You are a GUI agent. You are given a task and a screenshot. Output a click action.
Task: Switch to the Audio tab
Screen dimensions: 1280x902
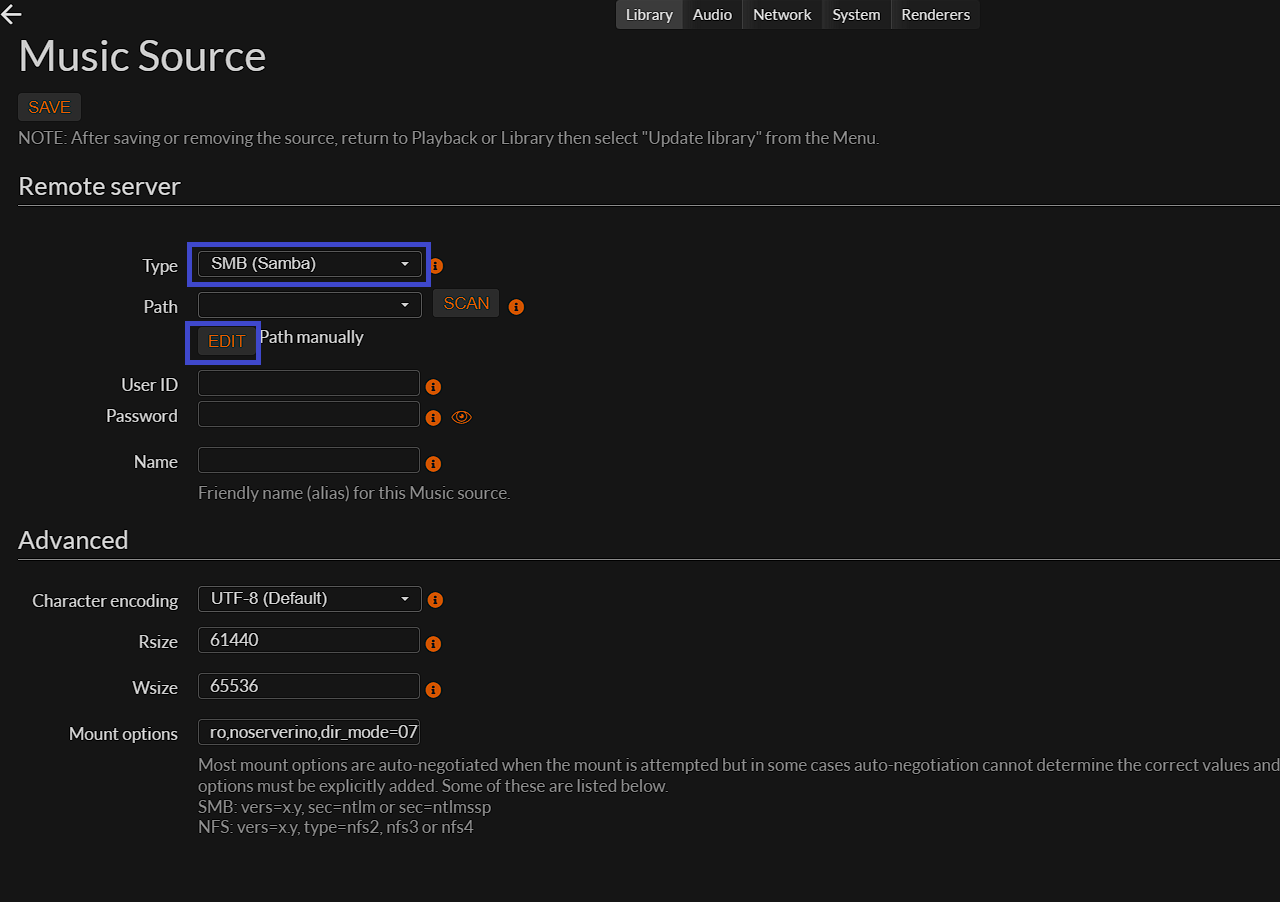[x=712, y=14]
